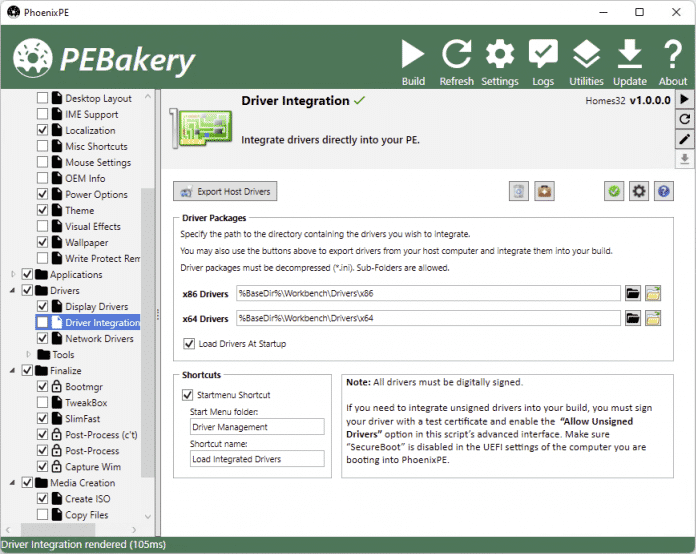
Task: Select Network Drivers in the tree
Action: [x=98, y=339]
